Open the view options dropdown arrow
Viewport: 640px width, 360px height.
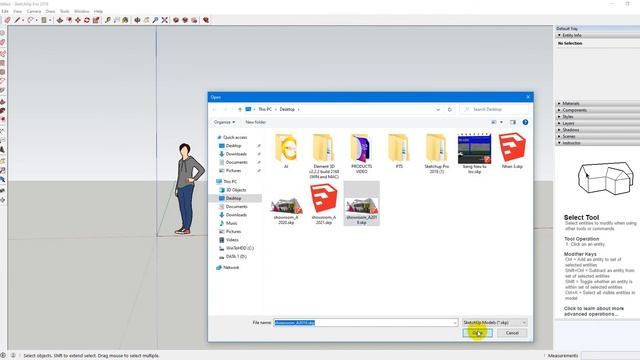502,122
